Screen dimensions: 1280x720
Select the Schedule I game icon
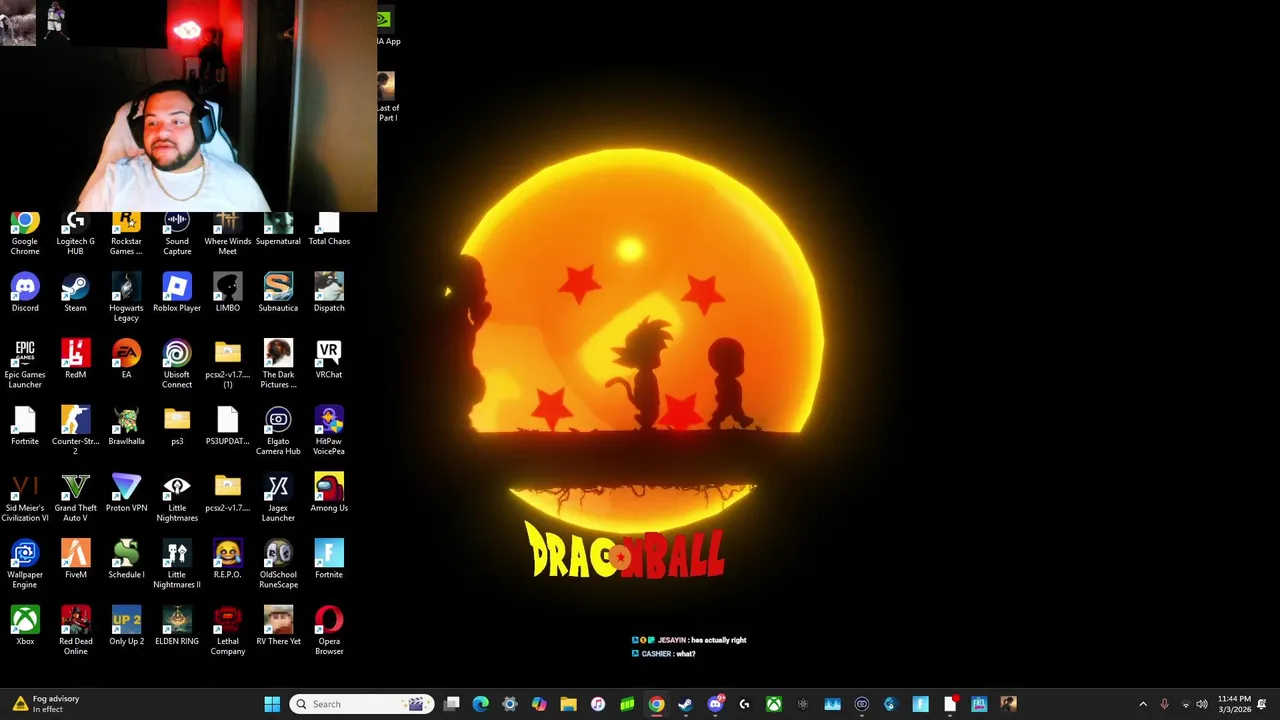pyautogui.click(x=126, y=560)
